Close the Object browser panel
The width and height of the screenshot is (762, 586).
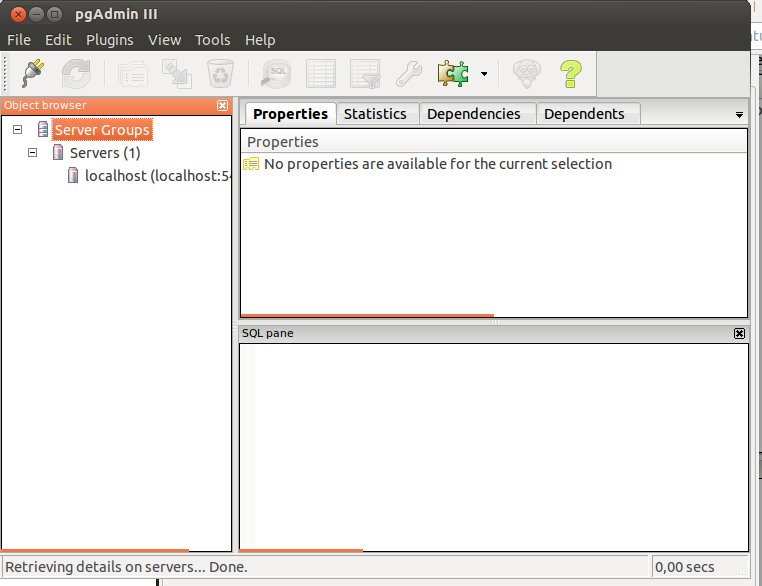pos(222,105)
